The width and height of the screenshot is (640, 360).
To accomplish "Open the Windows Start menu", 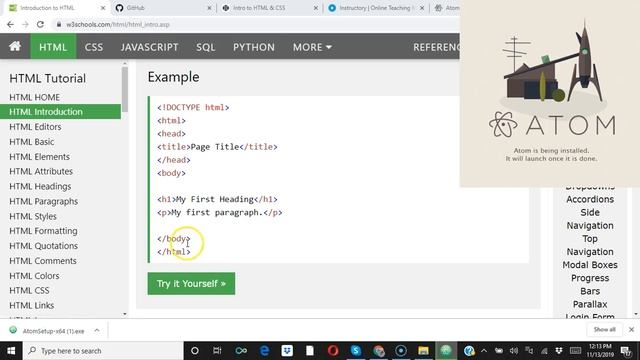I will coord(11,351).
